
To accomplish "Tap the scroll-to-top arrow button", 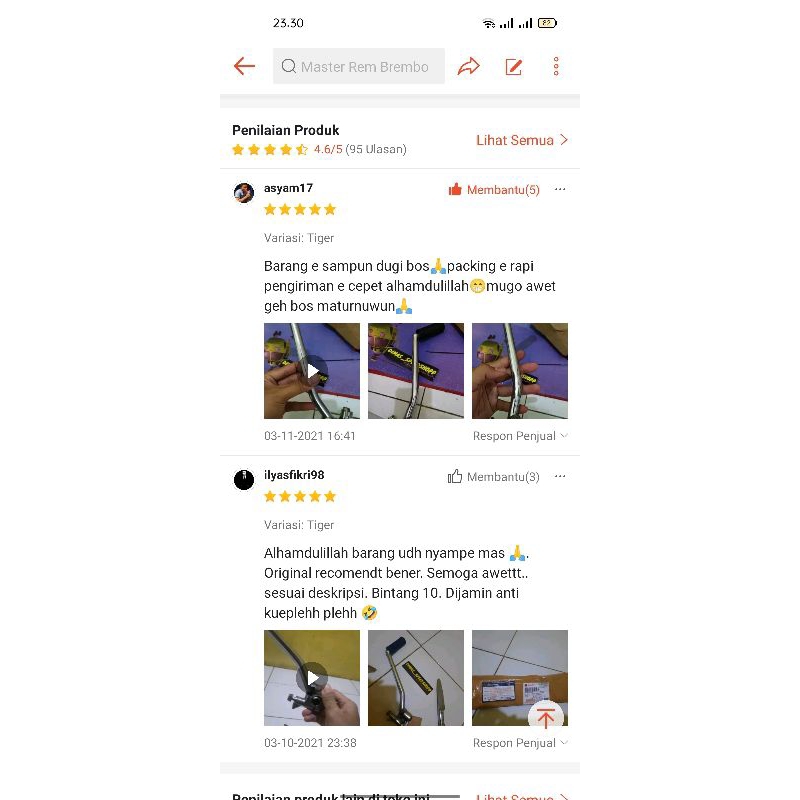I will [545, 718].
